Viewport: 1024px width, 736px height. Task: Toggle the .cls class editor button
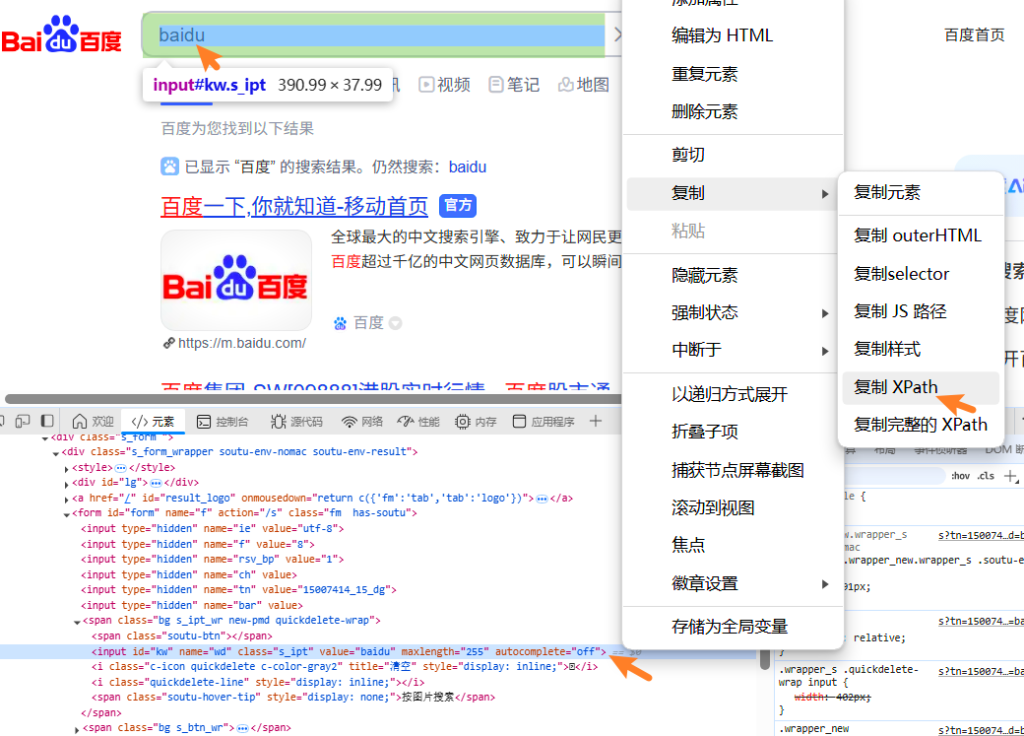pyautogui.click(x=985, y=476)
